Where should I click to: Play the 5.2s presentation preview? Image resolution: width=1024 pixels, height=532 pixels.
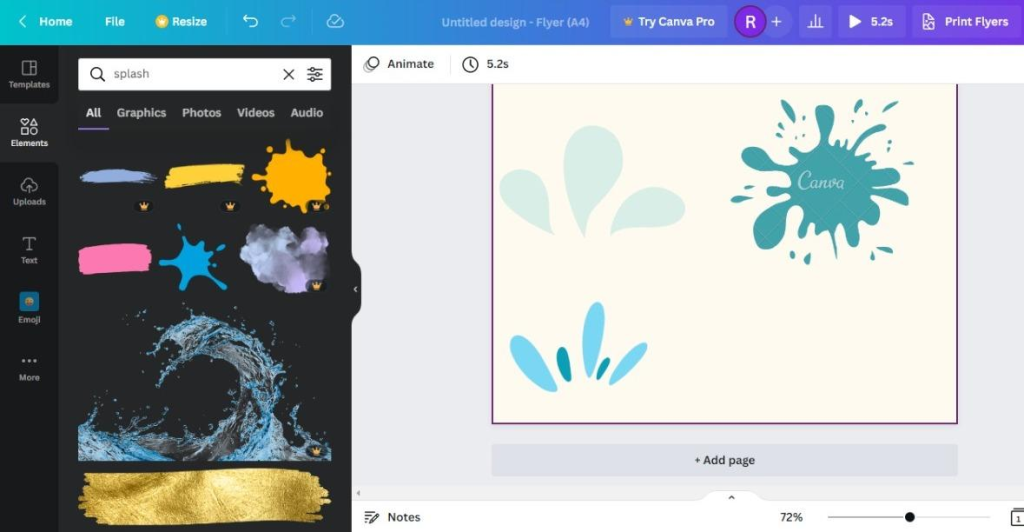[x=871, y=22]
